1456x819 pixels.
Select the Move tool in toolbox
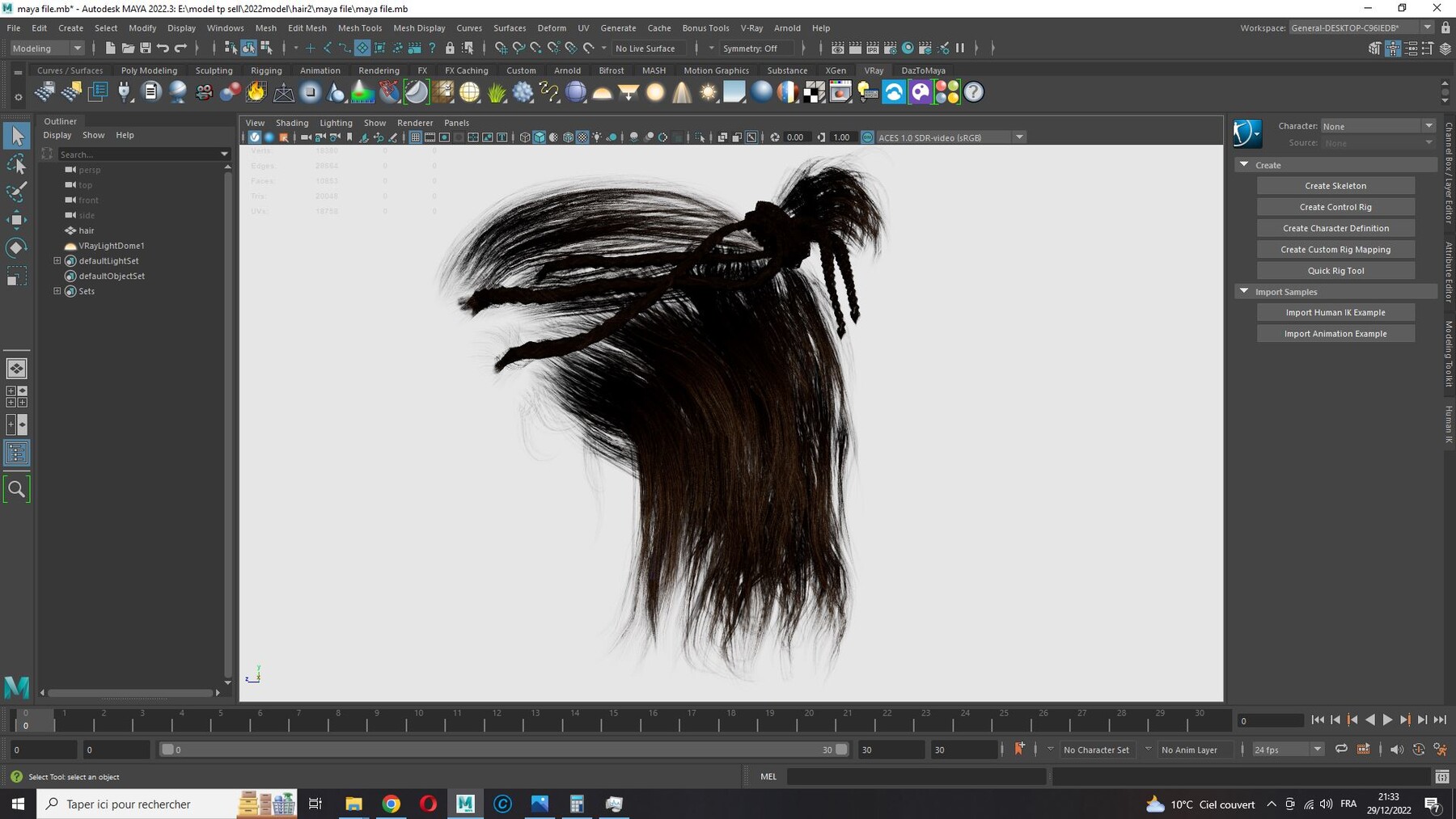pyautogui.click(x=17, y=220)
